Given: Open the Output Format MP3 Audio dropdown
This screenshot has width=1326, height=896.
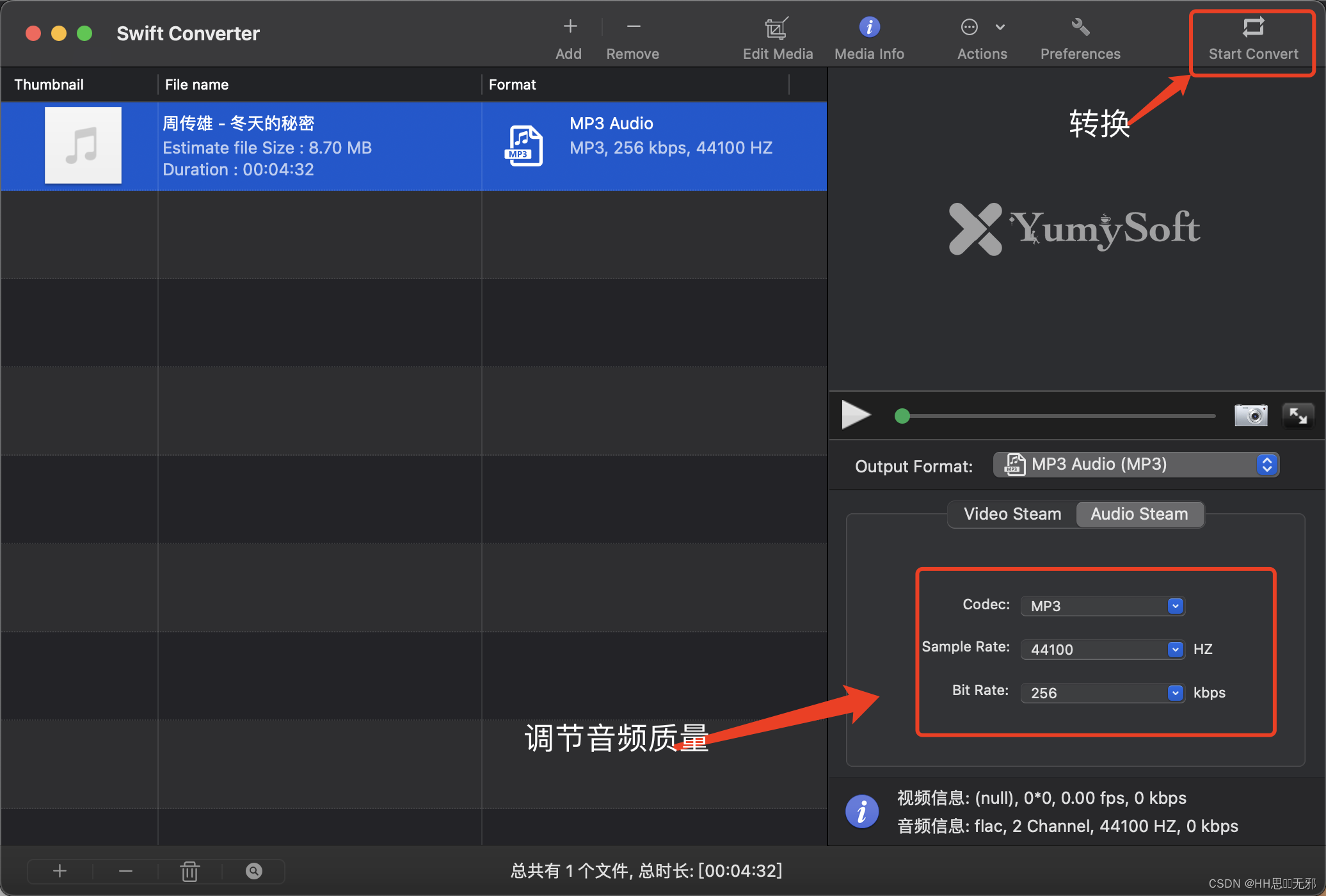Looking at the screenshot, I should point(1135,465).
